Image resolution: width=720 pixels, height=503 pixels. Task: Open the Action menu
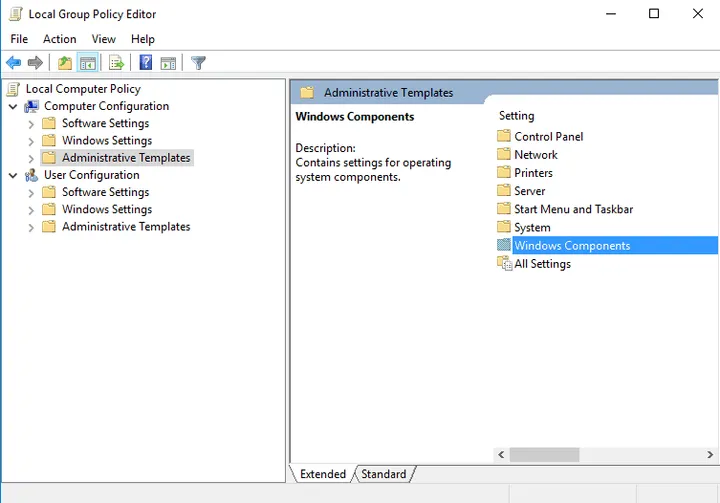[x=59, y=39]
